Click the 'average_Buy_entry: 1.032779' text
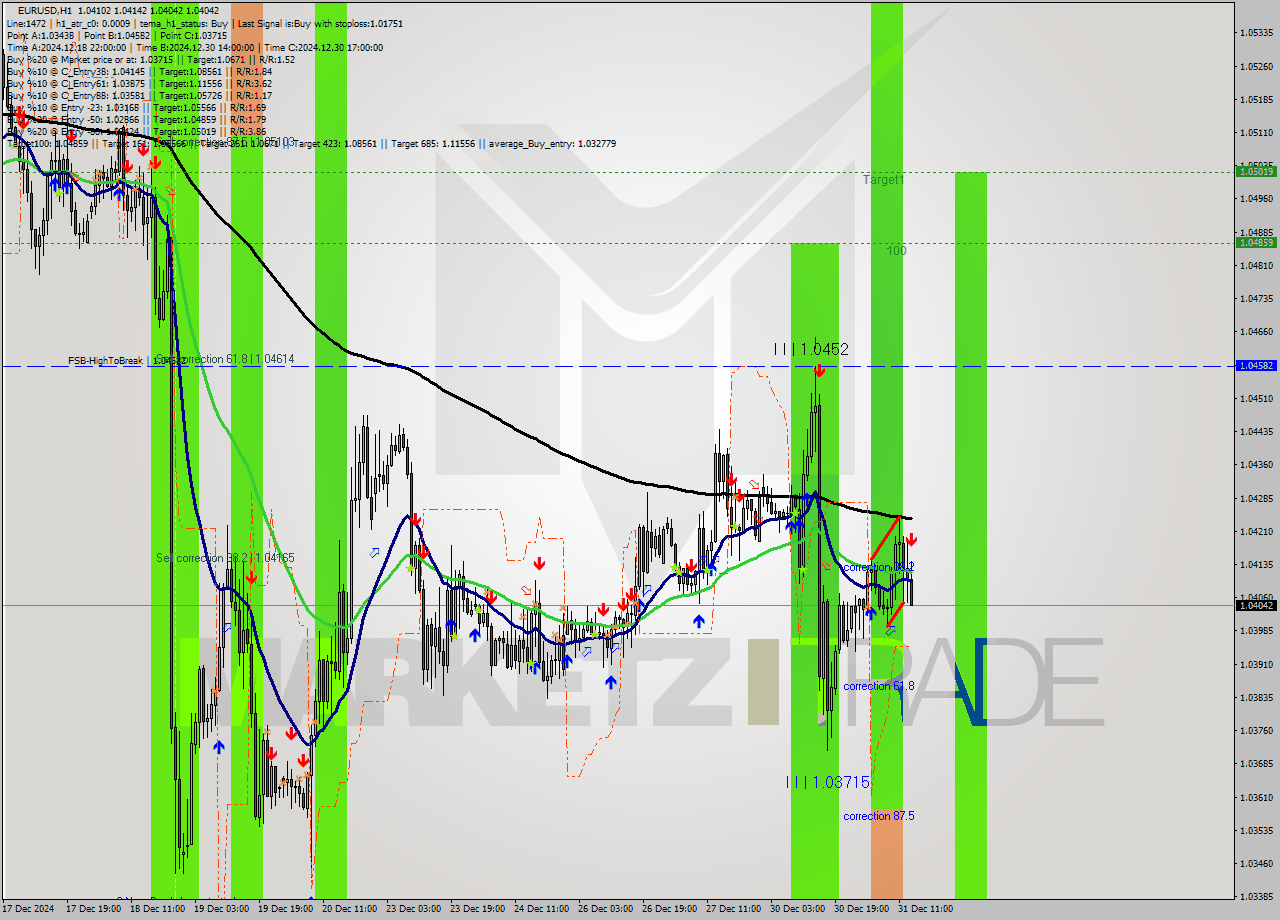 click(553, 143)
